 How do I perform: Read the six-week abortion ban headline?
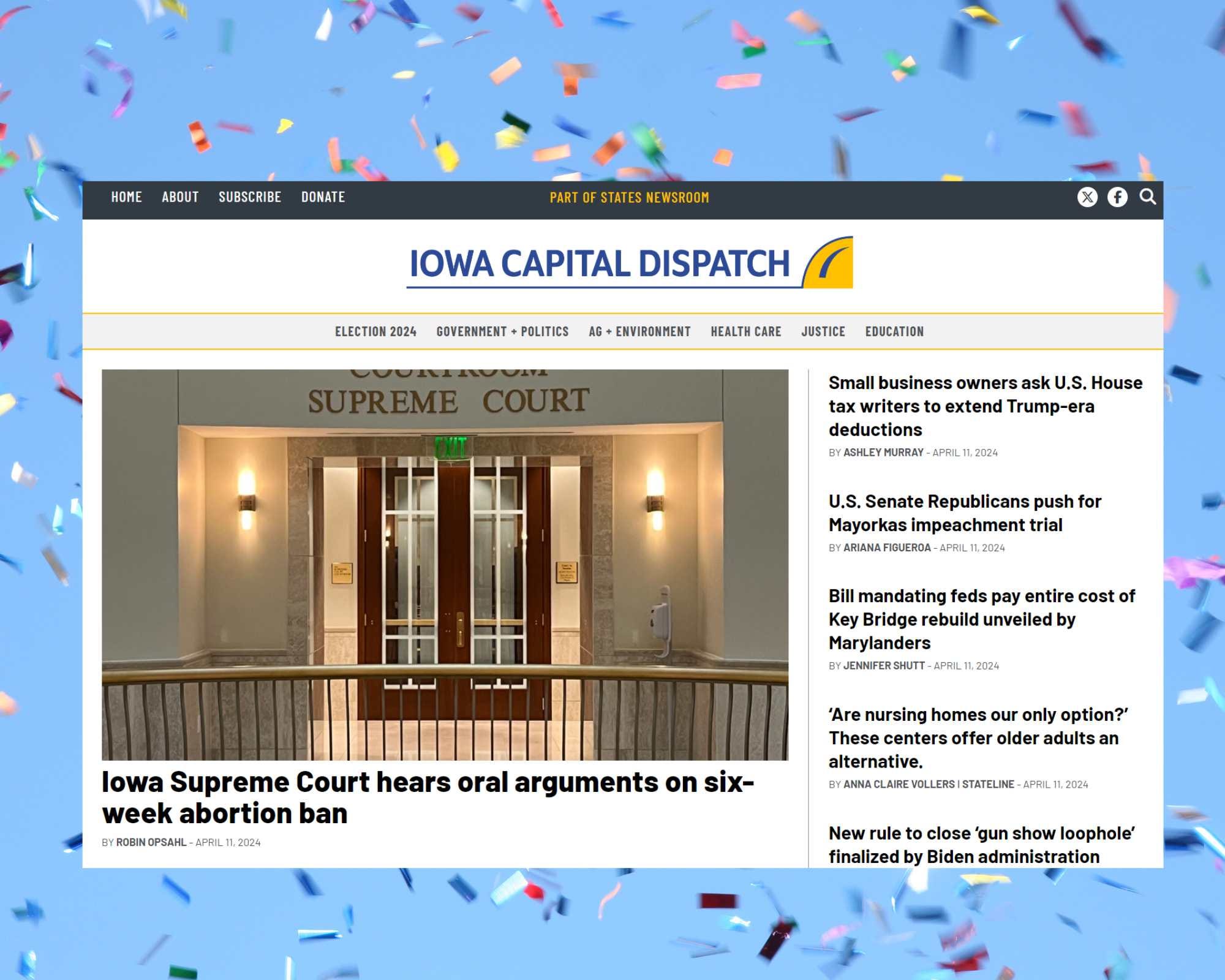[428, 798]
